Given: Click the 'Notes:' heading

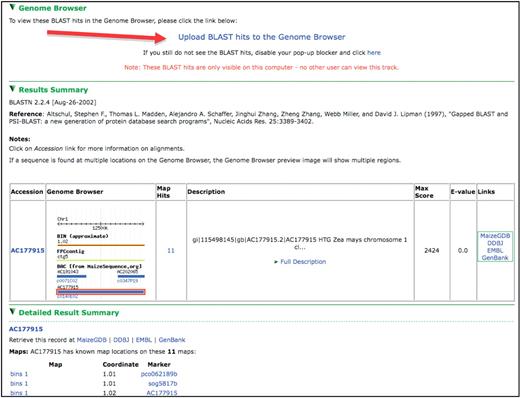Looking at the screenshot, I should click(x=20, y=139).
